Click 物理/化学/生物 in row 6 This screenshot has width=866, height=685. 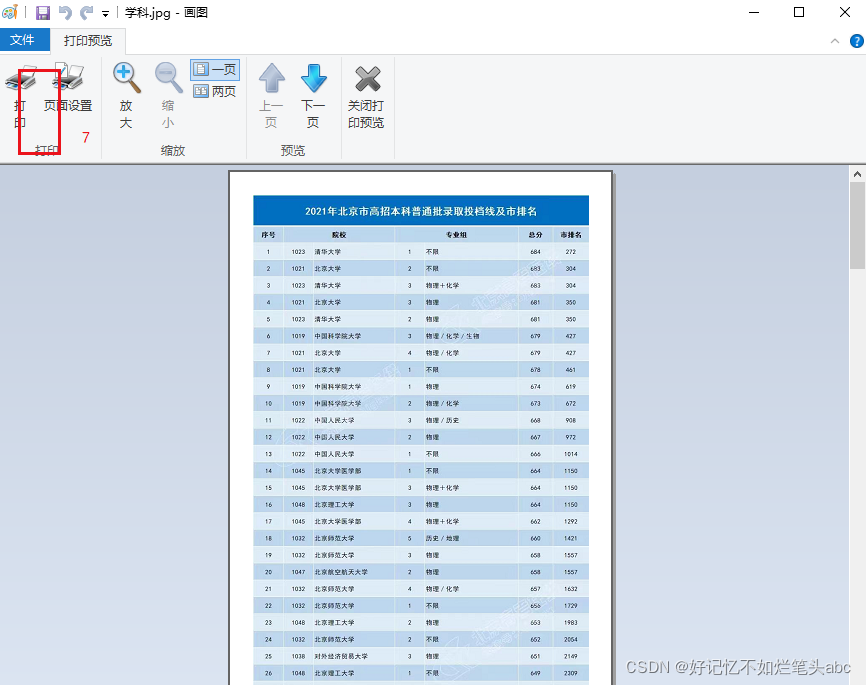point(452,336)
